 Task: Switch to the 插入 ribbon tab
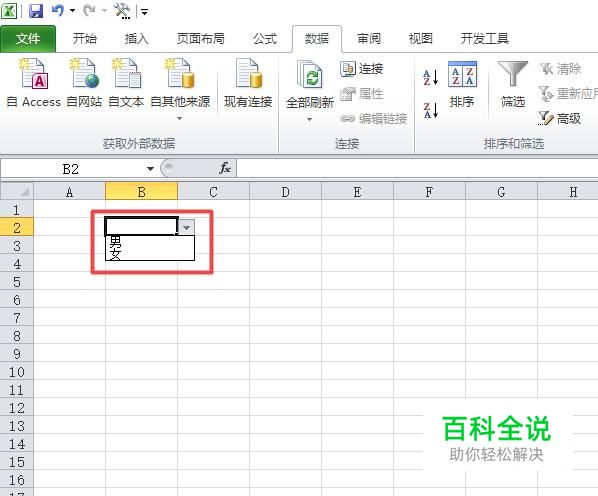pyautogui.click(x=137, y=39)
